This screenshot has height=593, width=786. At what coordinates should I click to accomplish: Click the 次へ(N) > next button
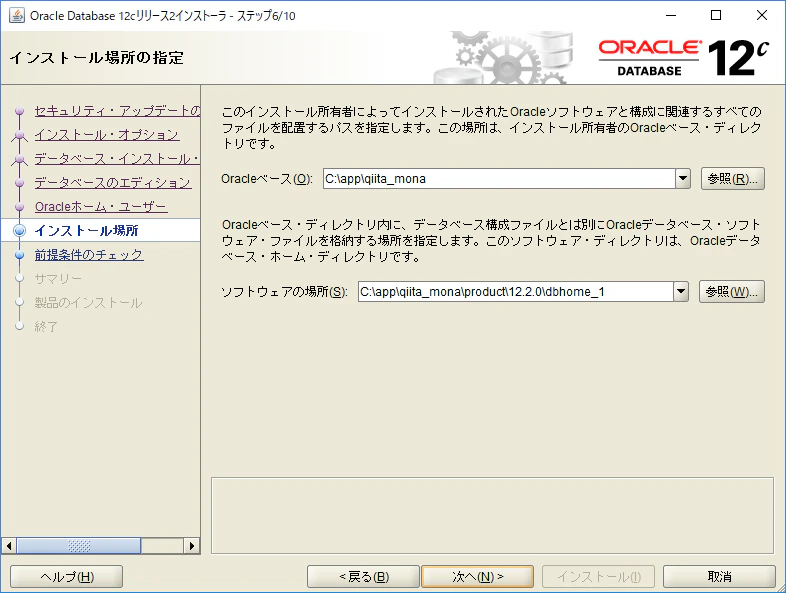pos(478,577)
